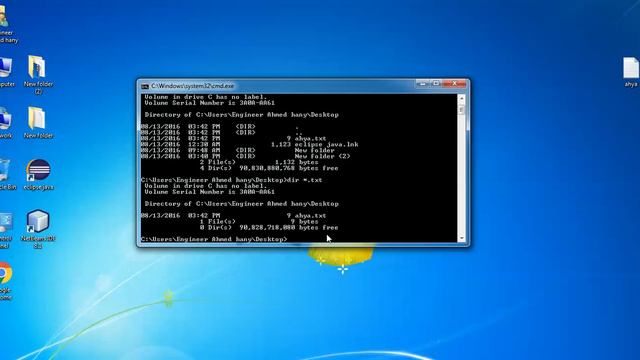Click the last command prompt line

pos(214,239)
